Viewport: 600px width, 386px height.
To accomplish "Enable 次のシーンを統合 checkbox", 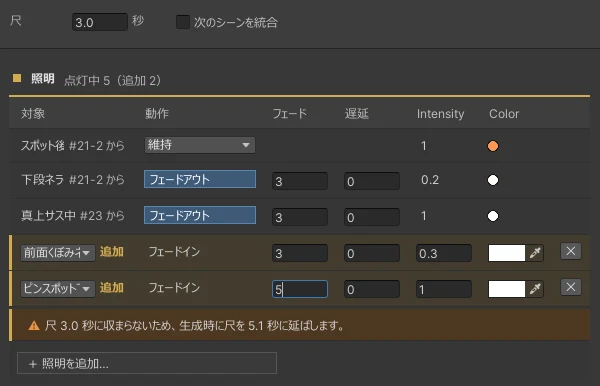I will click(183, 22).
